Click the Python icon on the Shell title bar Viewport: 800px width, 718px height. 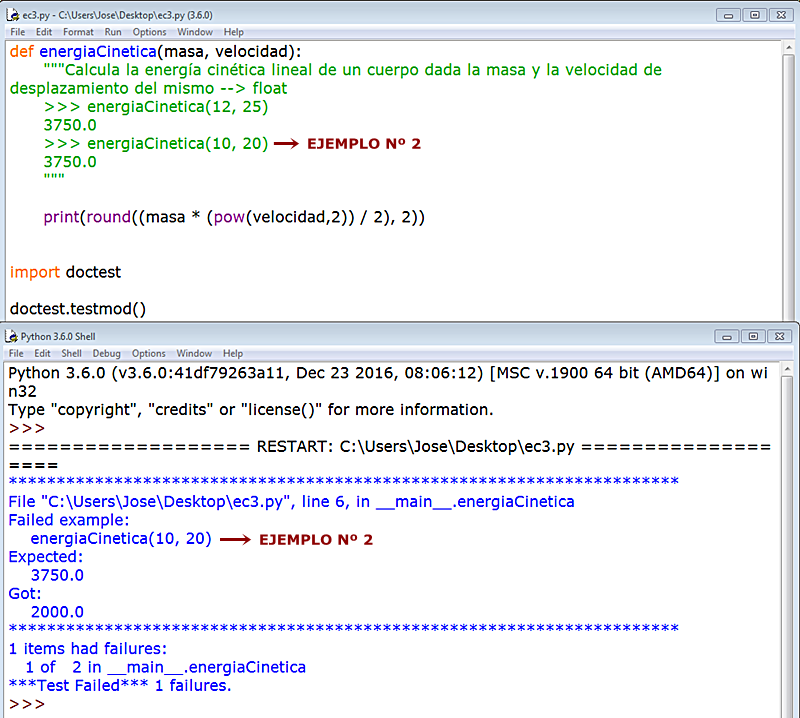(x=12, y=336)
